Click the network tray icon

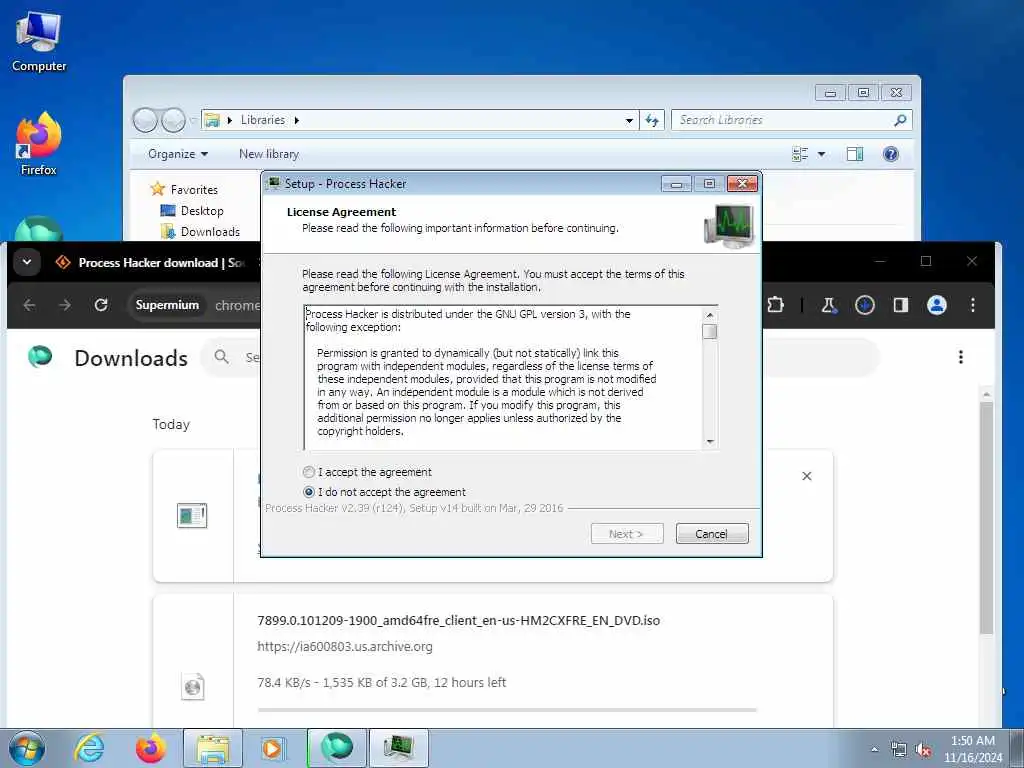tap(899, 750)
